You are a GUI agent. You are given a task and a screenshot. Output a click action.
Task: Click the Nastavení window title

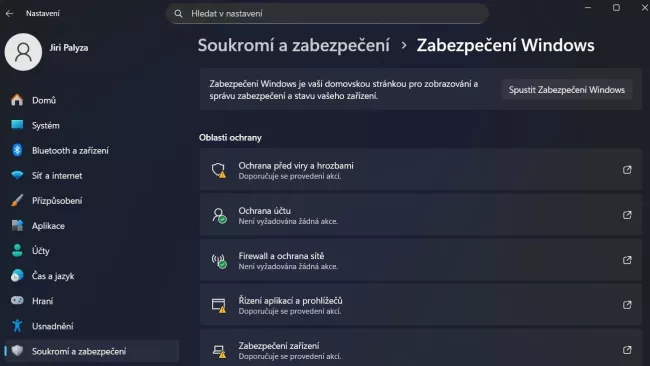[x=43, y=14]
